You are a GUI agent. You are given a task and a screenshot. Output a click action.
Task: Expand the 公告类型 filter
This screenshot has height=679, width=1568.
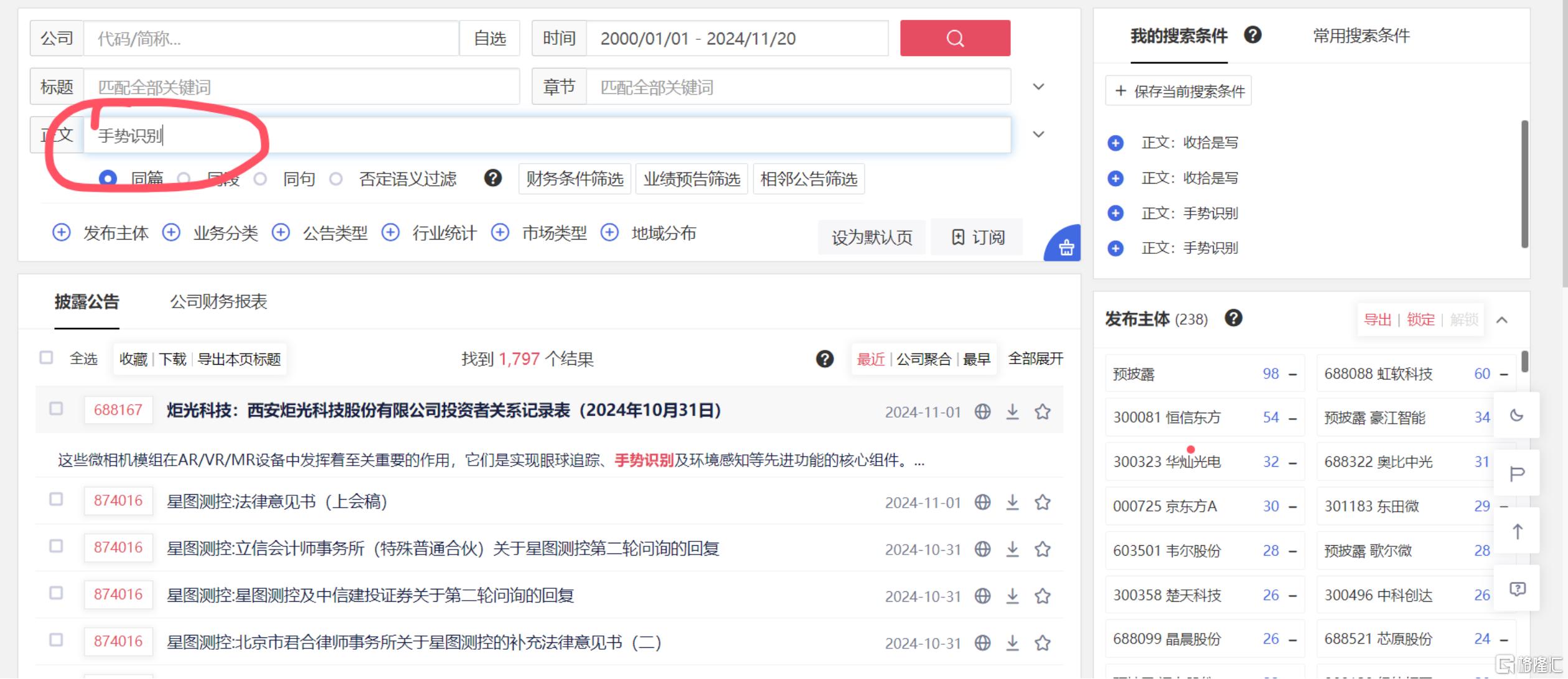[281, 233]
